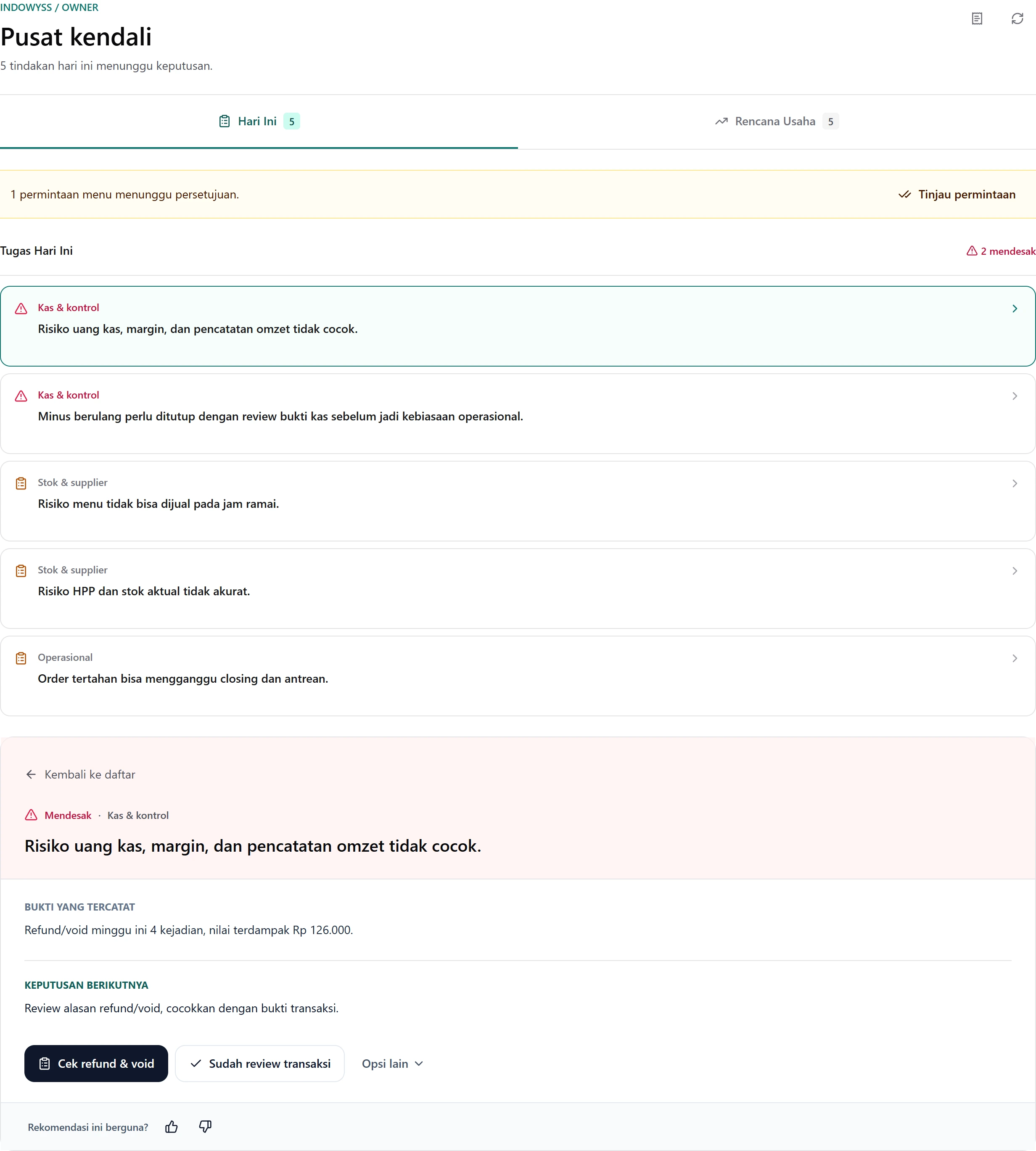Click clipboard icon on 'Order tertahan' card

[21, 658]
